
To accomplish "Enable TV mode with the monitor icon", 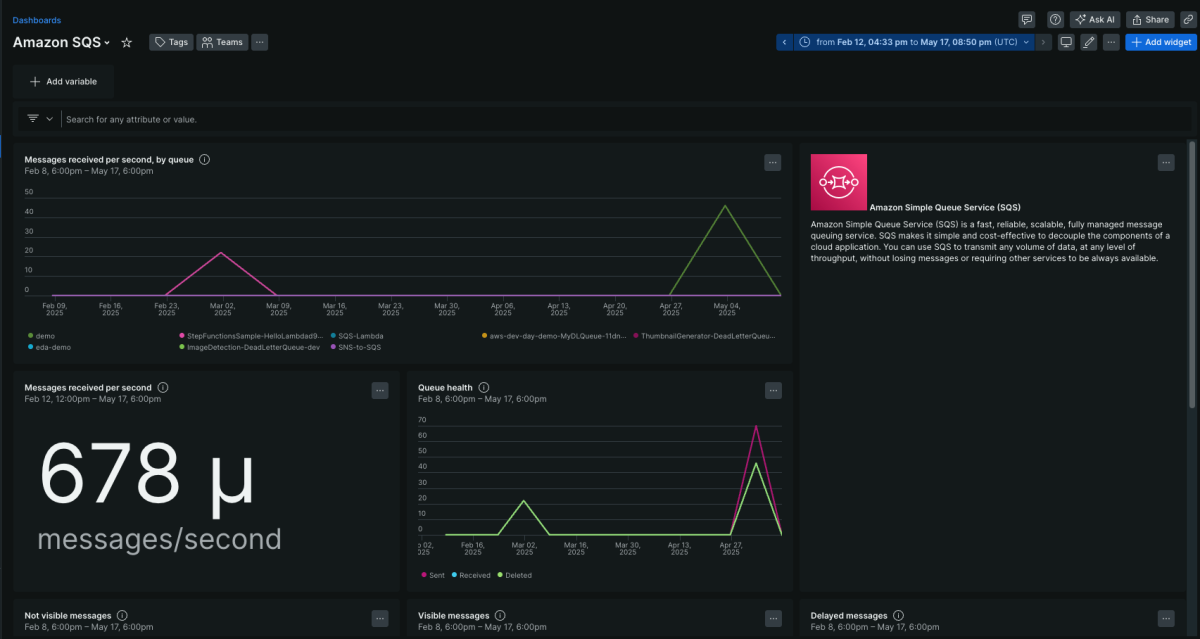I will coord(1066,42).
